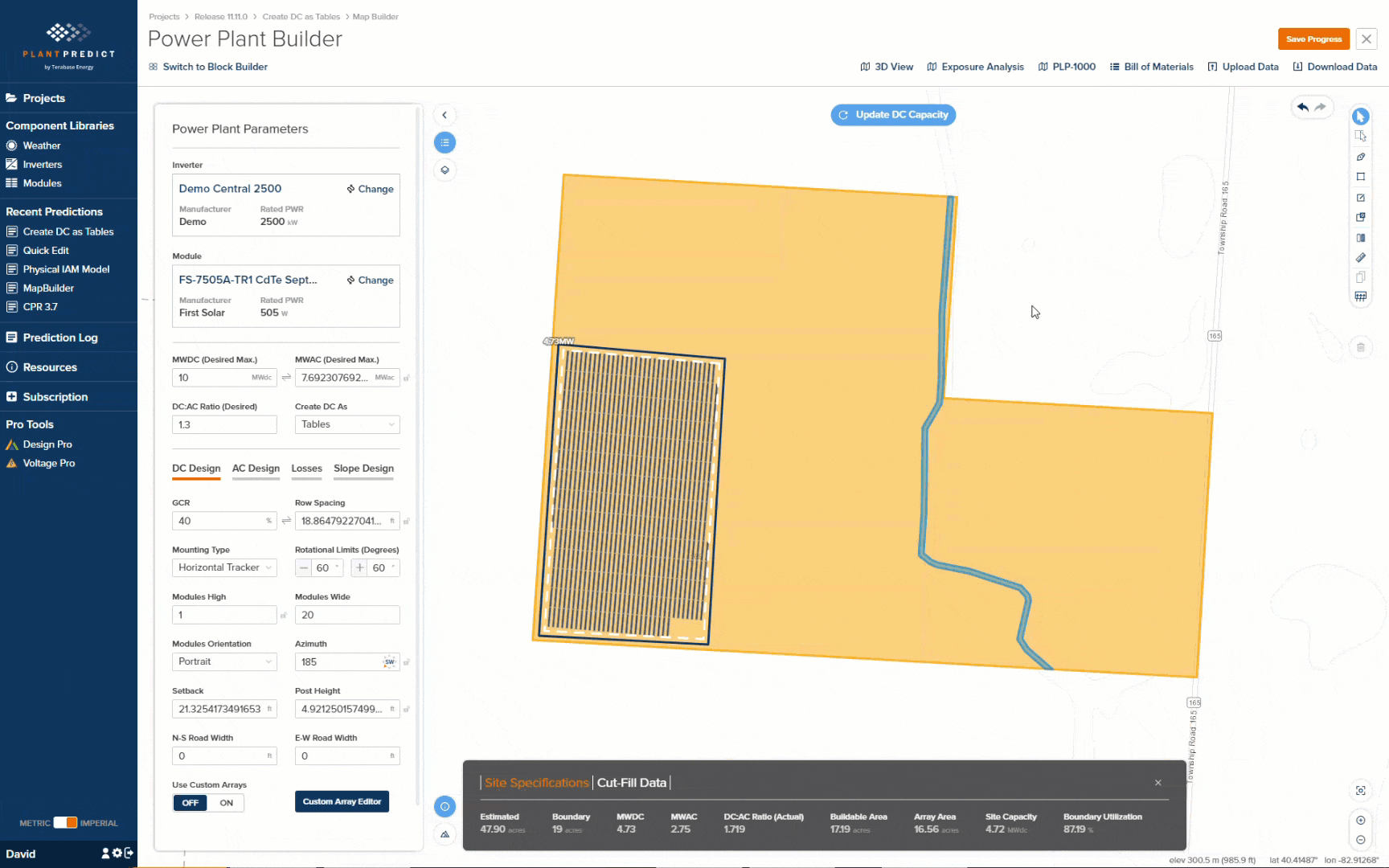
Task: Click the MWDC/MWAC swap link icon
Action: (286, 377)
